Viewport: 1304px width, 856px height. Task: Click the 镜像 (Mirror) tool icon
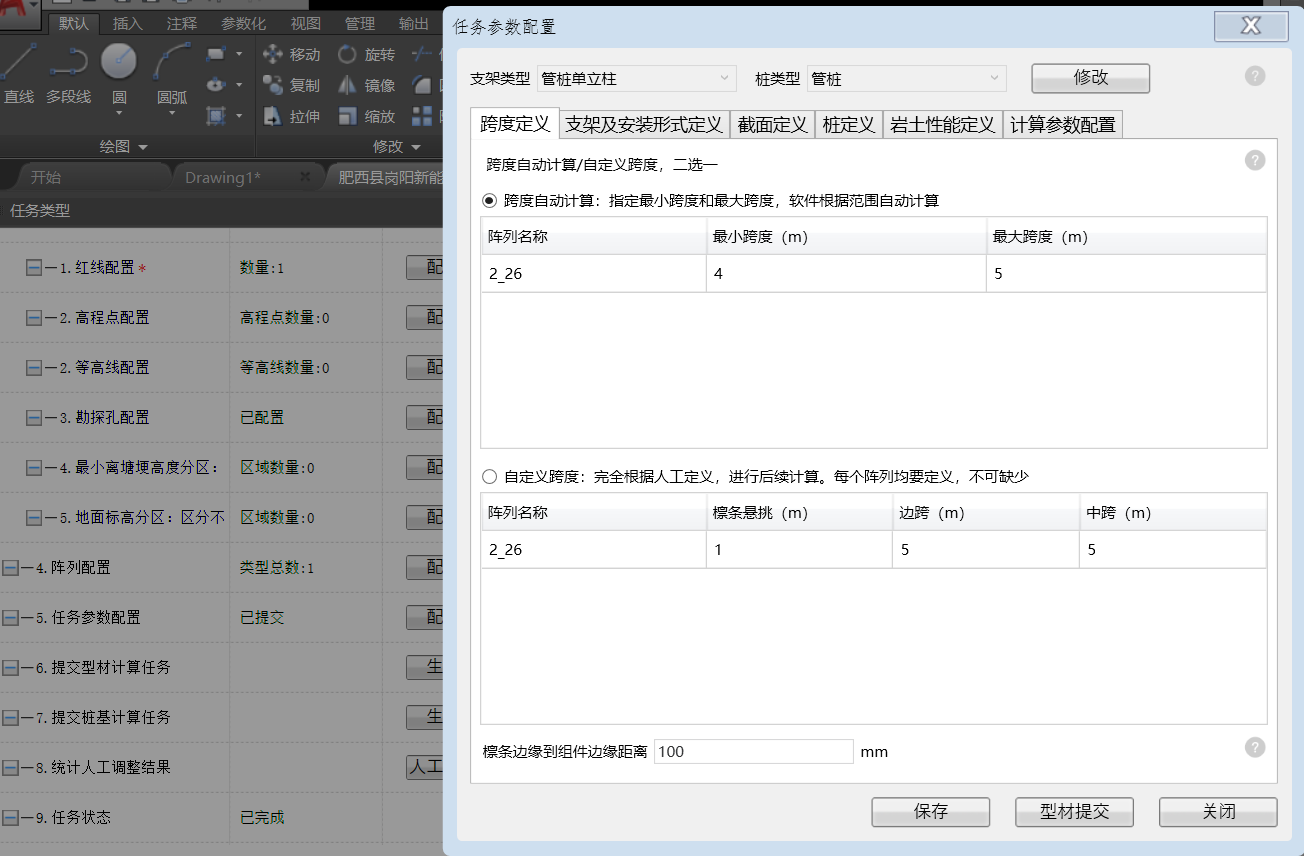coord(348,85)
